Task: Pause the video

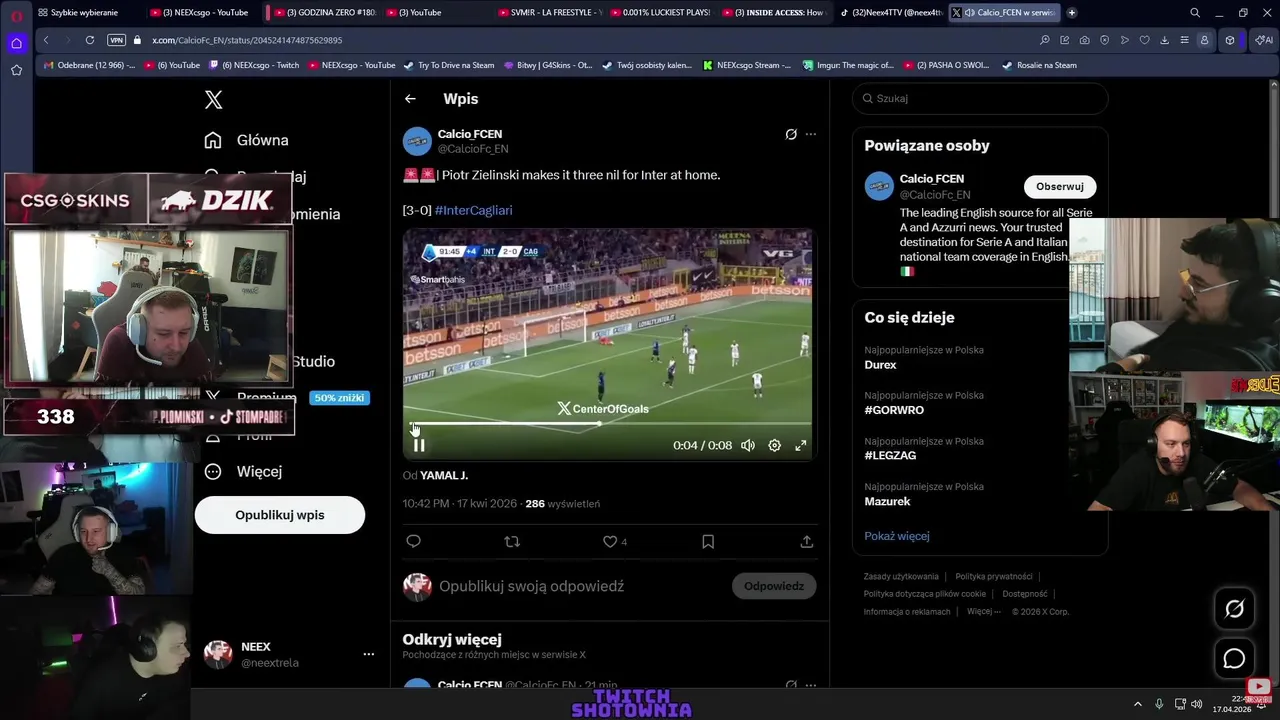Action: point(419,445)
